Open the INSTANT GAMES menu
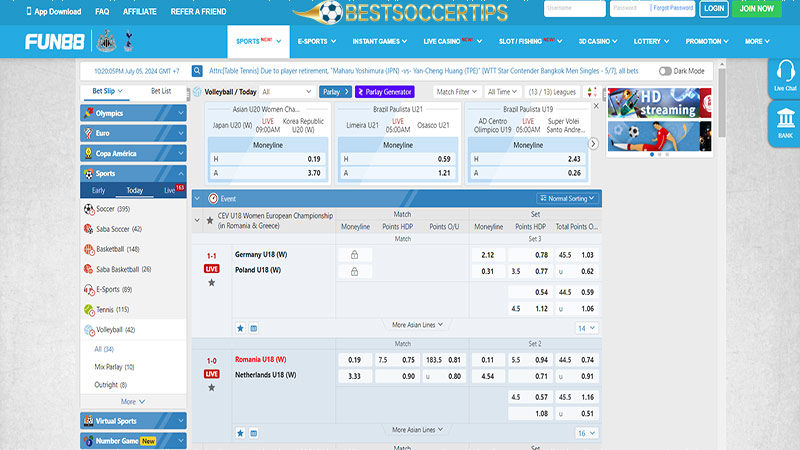This screenshot has height=450, width=800. pyautogui.click(x=380, y=41)
